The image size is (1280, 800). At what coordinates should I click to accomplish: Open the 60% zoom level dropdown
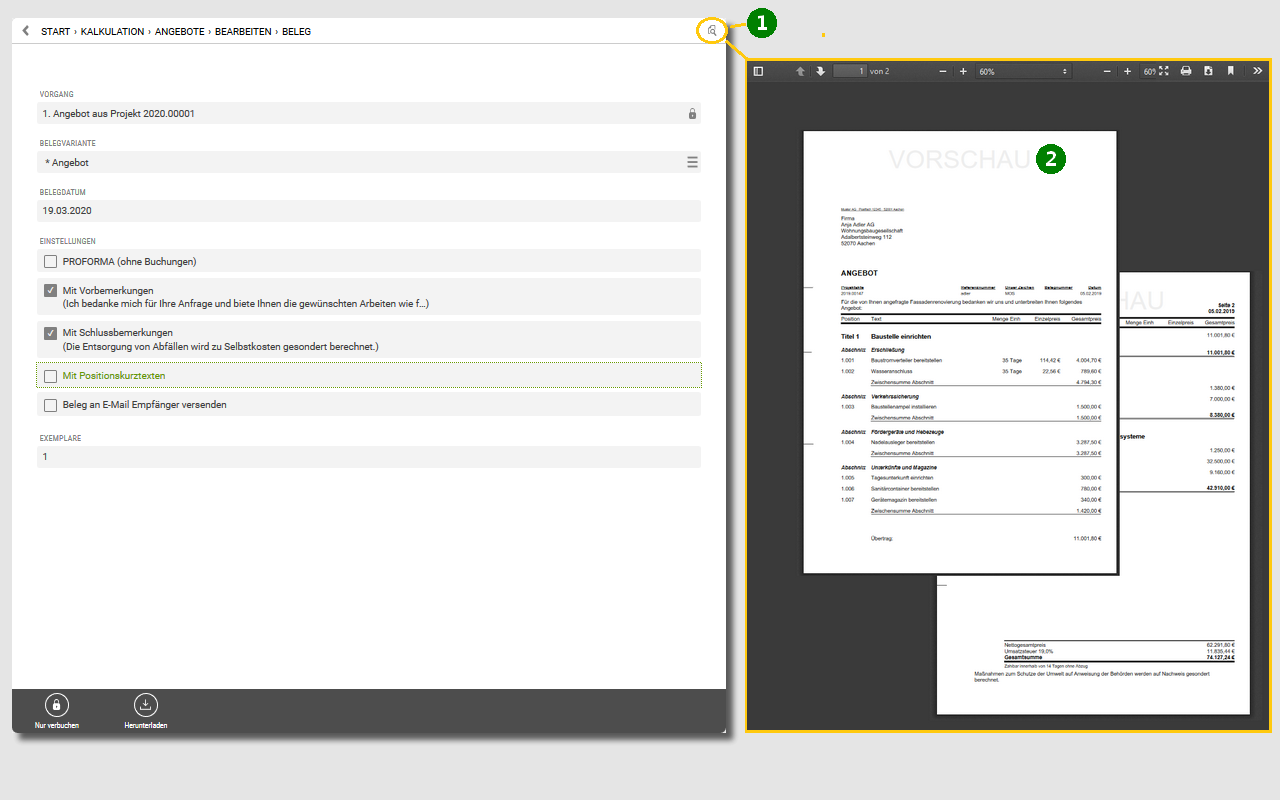pyautogui.click(x=1022, y=72)
